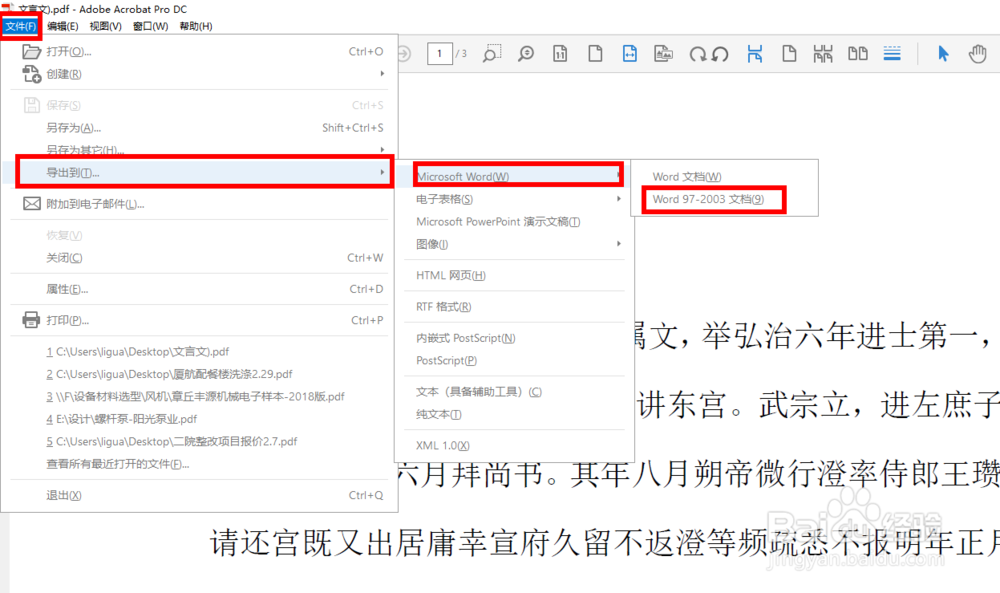Image resolution: width=1000 pixels, height=593 pixels.
Task: Open 属性(E)... document properties
Action: click(x=200, y=289)
